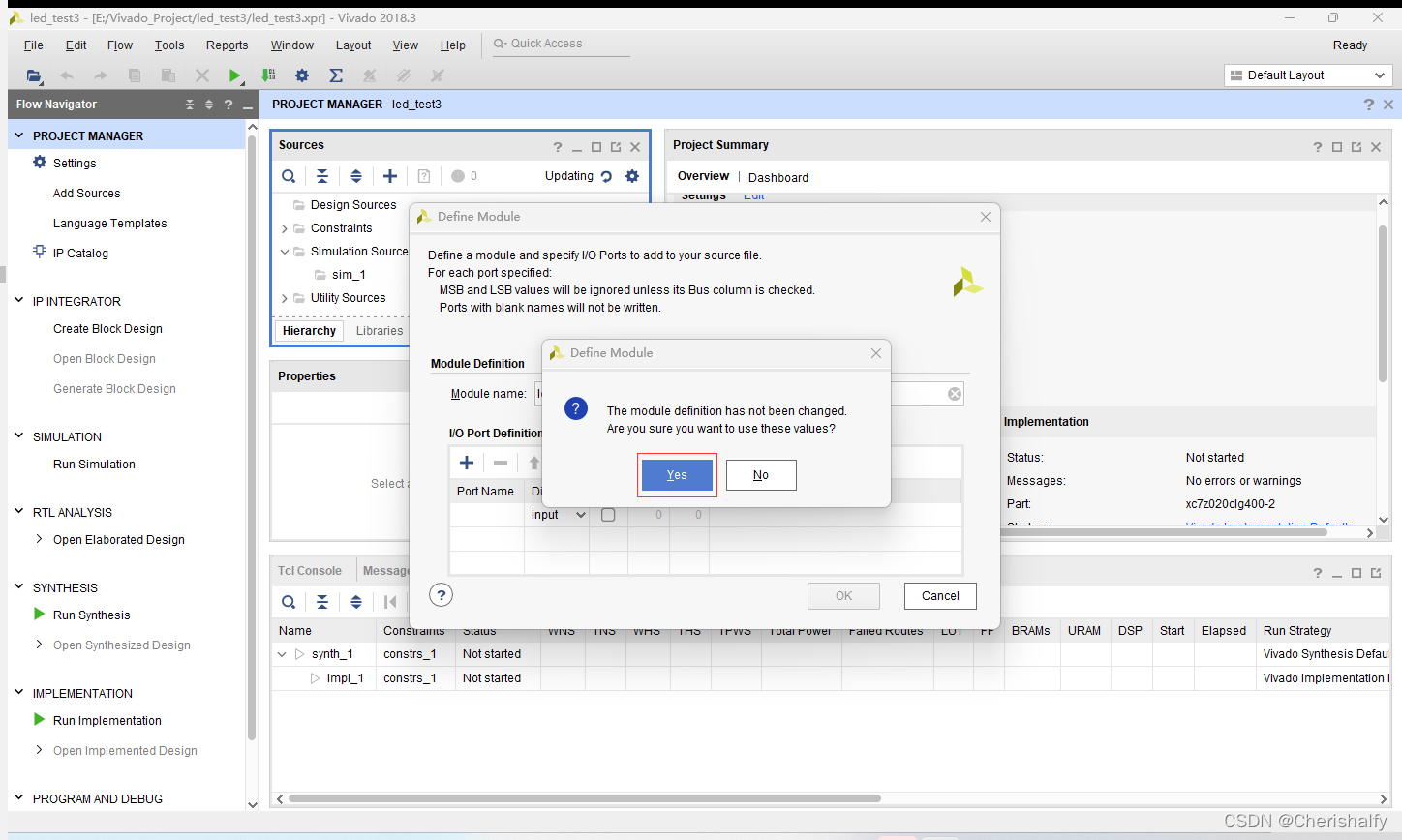The height and width of the screenshot is (840, 1402).
Task: Open the Flow menu
Action: pyautogui.click(x=120, y=45)
